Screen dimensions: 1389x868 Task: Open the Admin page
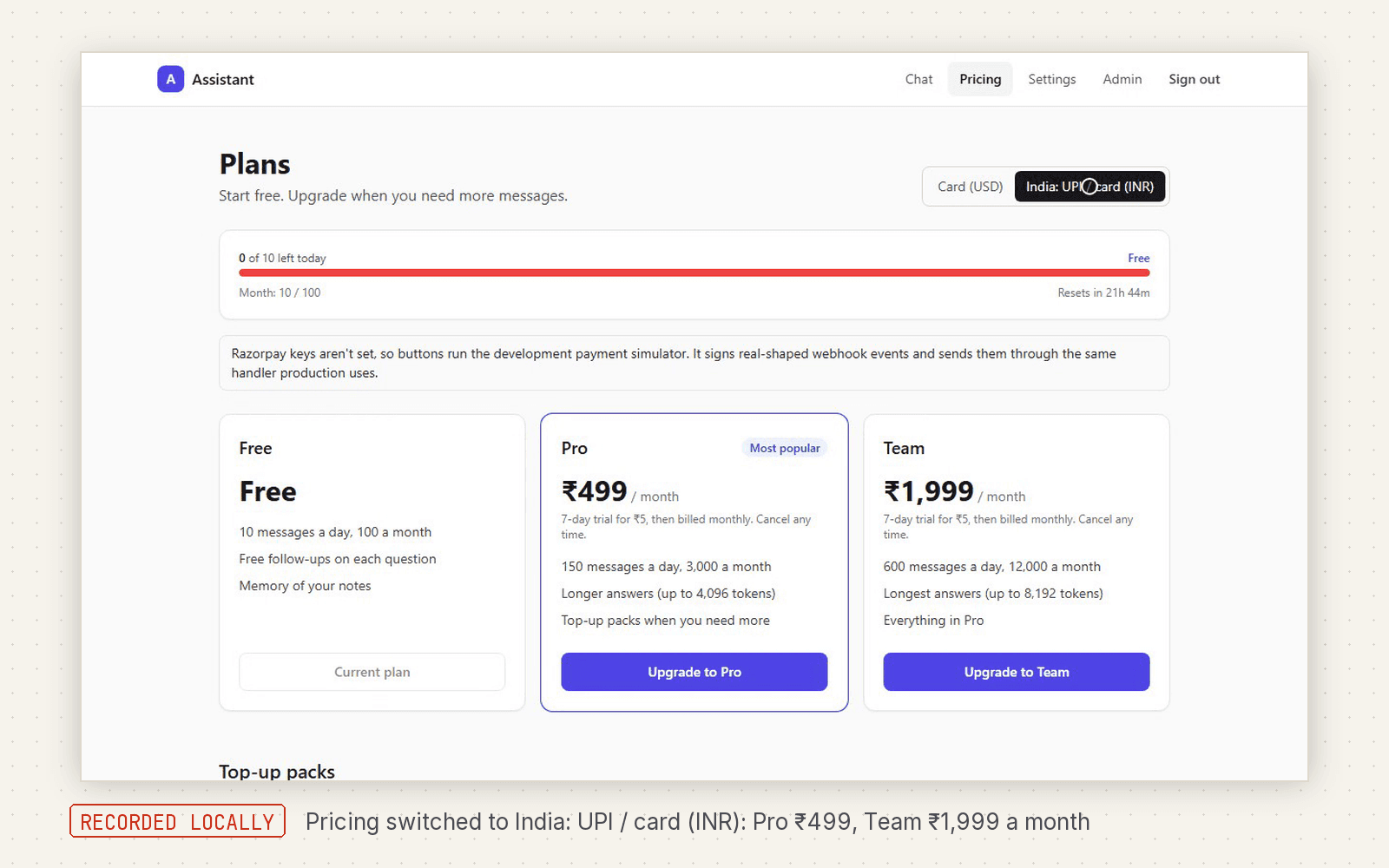click(1122, 79)
